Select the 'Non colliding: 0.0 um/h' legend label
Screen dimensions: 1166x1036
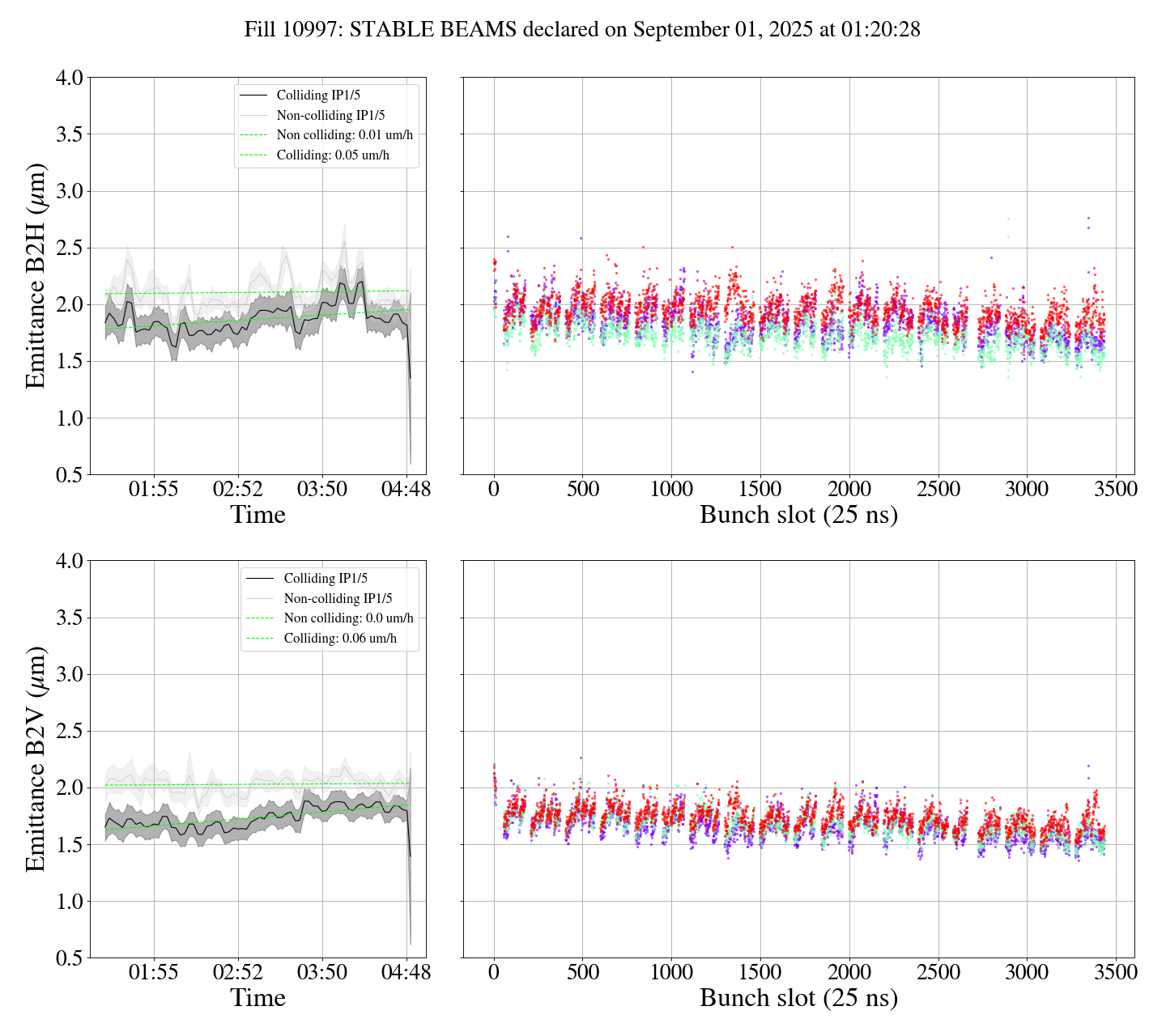pos(348,618)
